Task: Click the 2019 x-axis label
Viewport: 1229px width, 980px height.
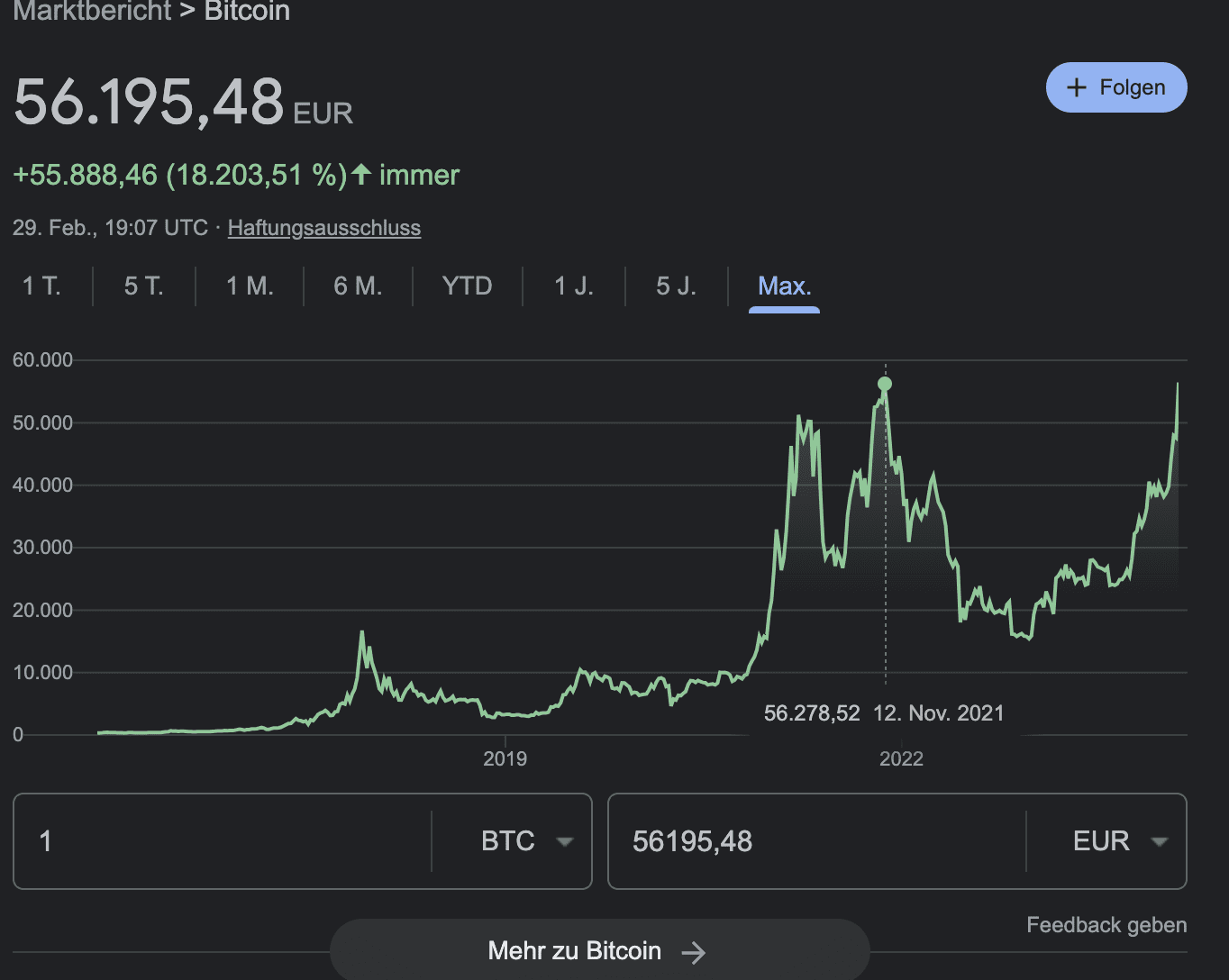Action: click(x=505, y=758)
